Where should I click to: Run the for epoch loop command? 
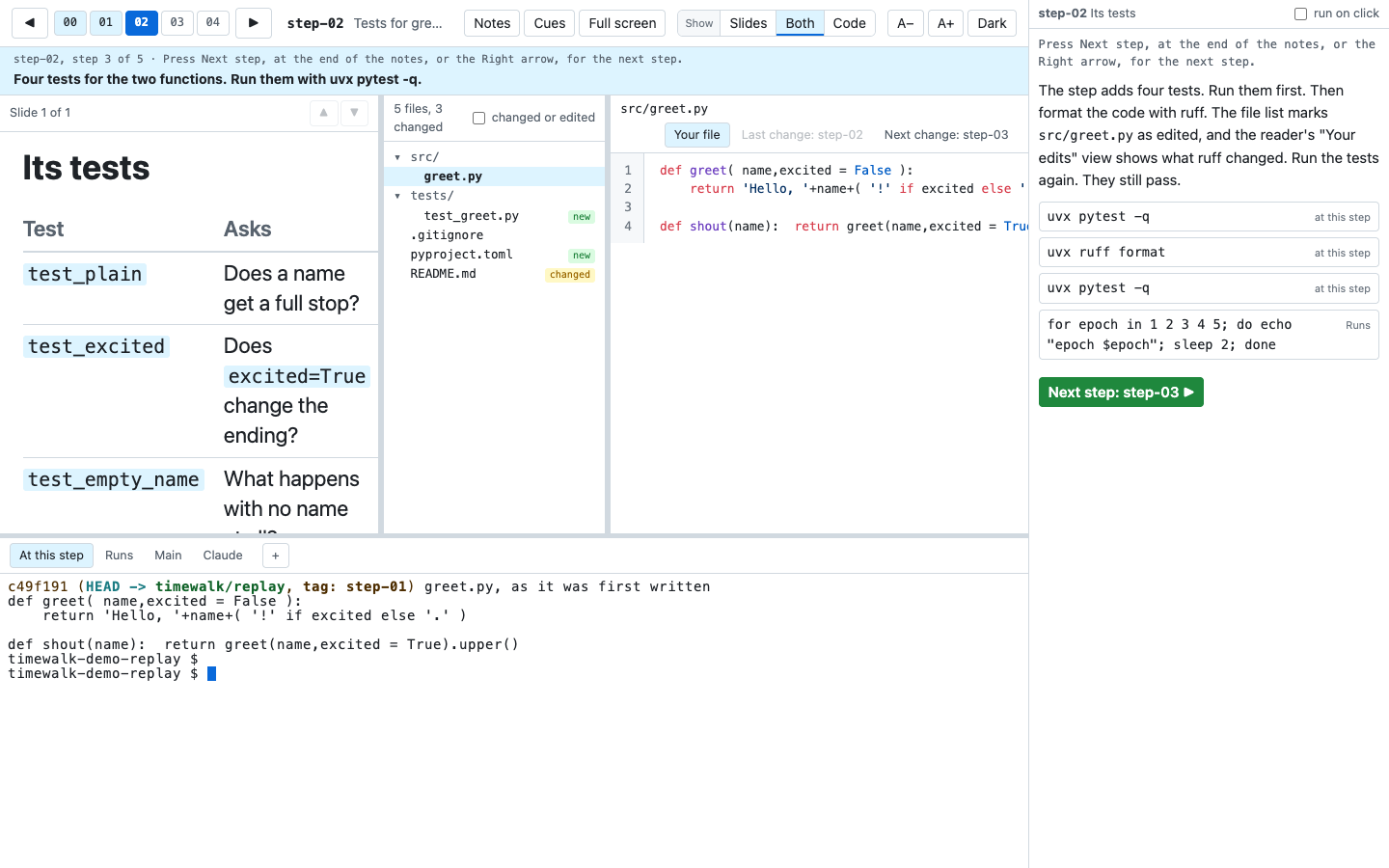(1209, 335)
